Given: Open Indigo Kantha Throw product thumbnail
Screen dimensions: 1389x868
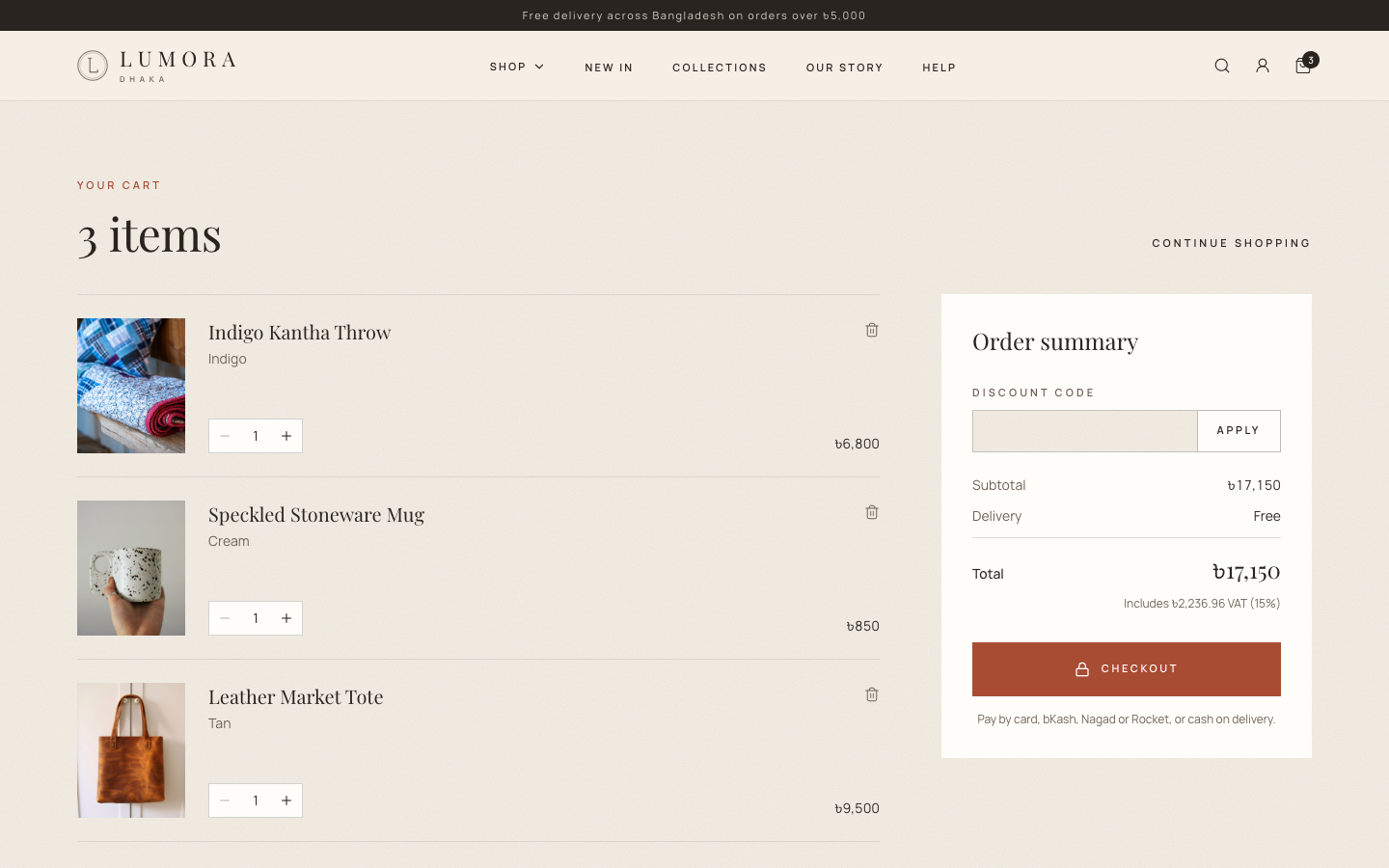Looking at the screenshot, I should pyautogui.click(x=131, y=386).
